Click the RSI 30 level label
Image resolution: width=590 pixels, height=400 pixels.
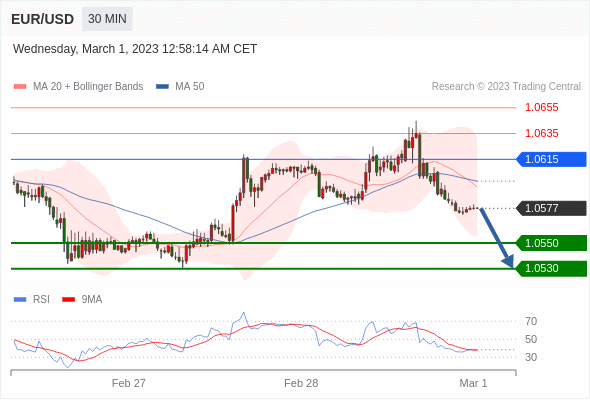coord(531,357)
